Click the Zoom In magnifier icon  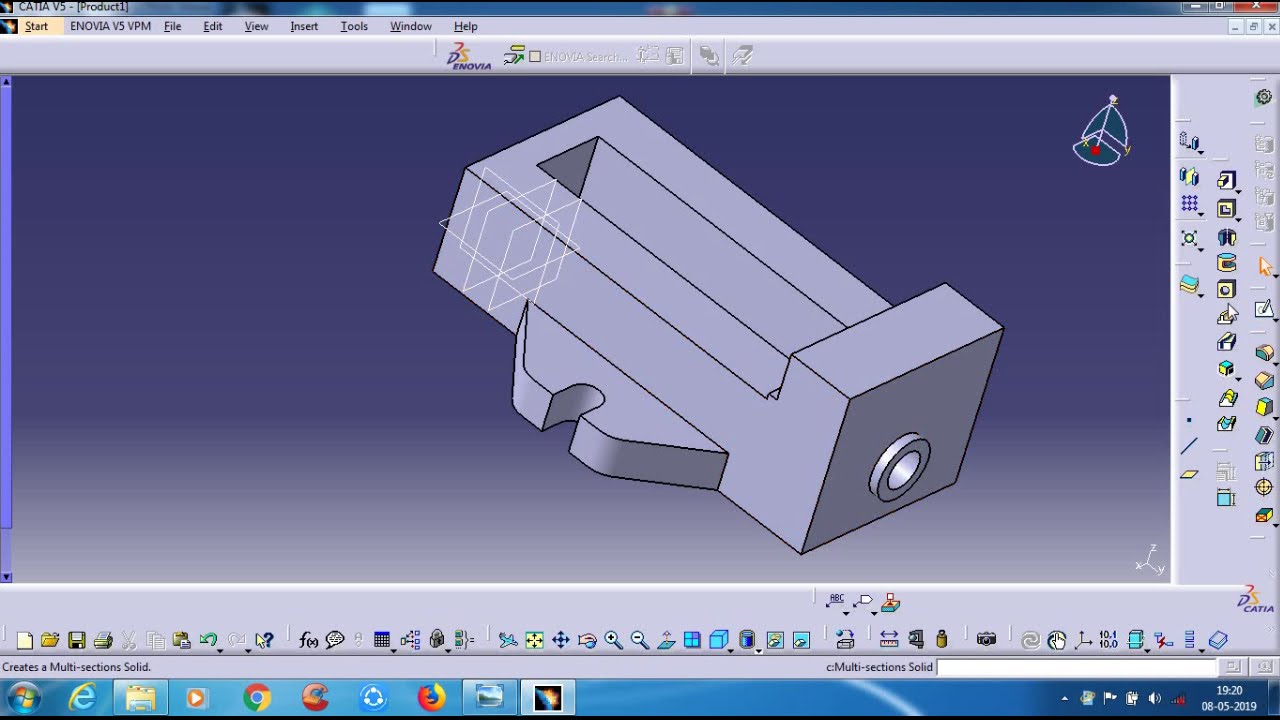pyautogui.click(x=613, y=640)
